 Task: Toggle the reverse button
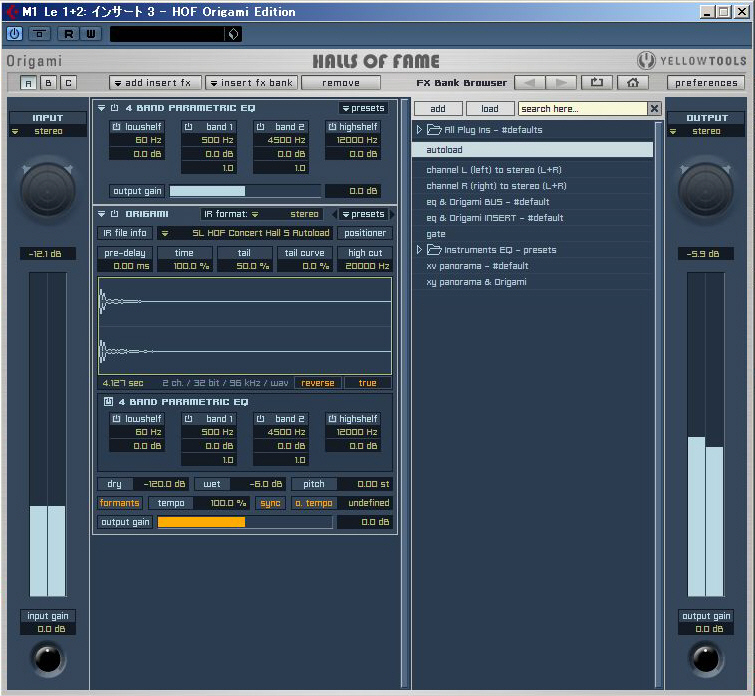318,383
